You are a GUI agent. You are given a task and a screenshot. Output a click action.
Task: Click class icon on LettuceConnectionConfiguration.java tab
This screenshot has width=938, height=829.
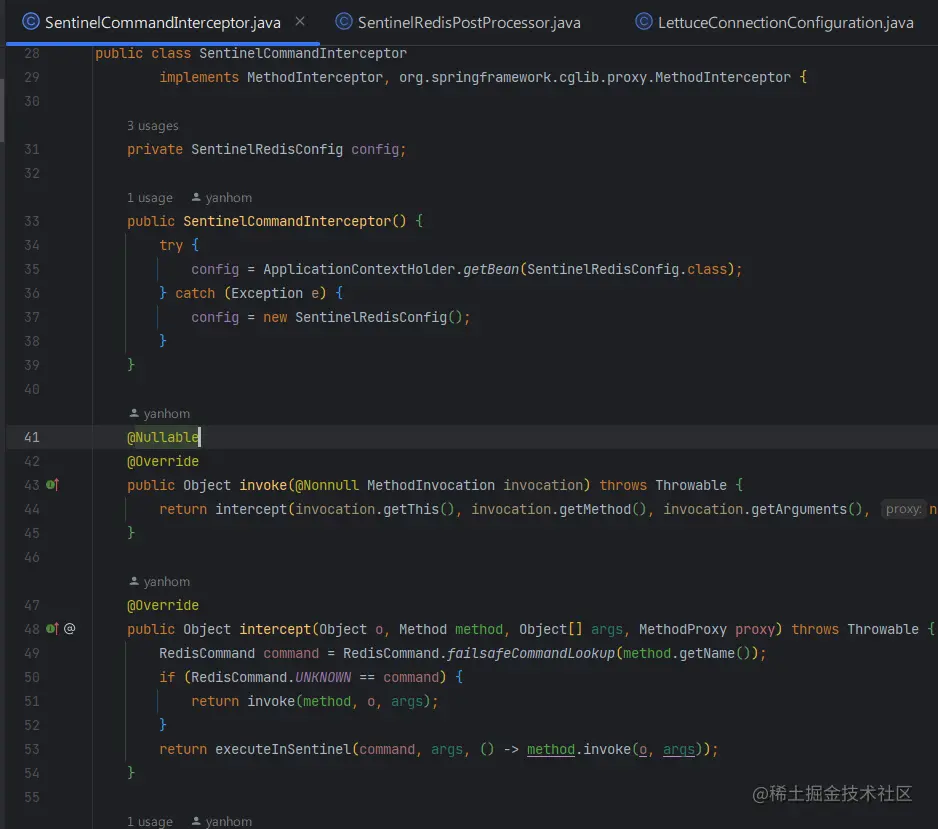tap(644, 22)
